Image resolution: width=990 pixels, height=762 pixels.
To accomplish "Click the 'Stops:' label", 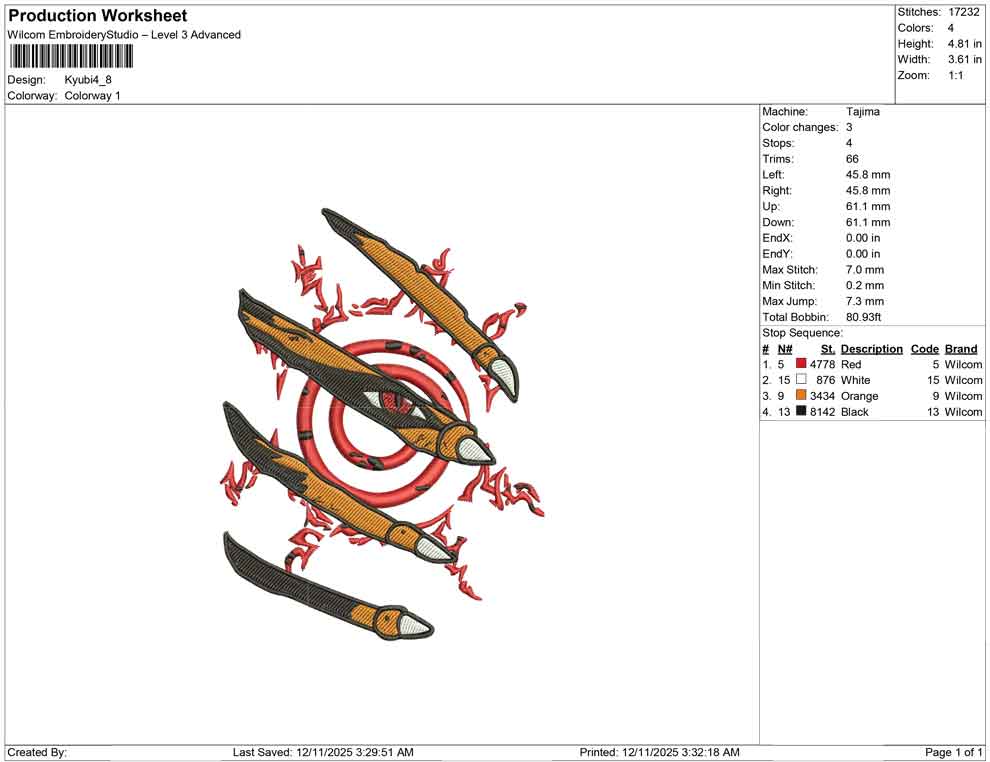I will [x=778, y=143].
